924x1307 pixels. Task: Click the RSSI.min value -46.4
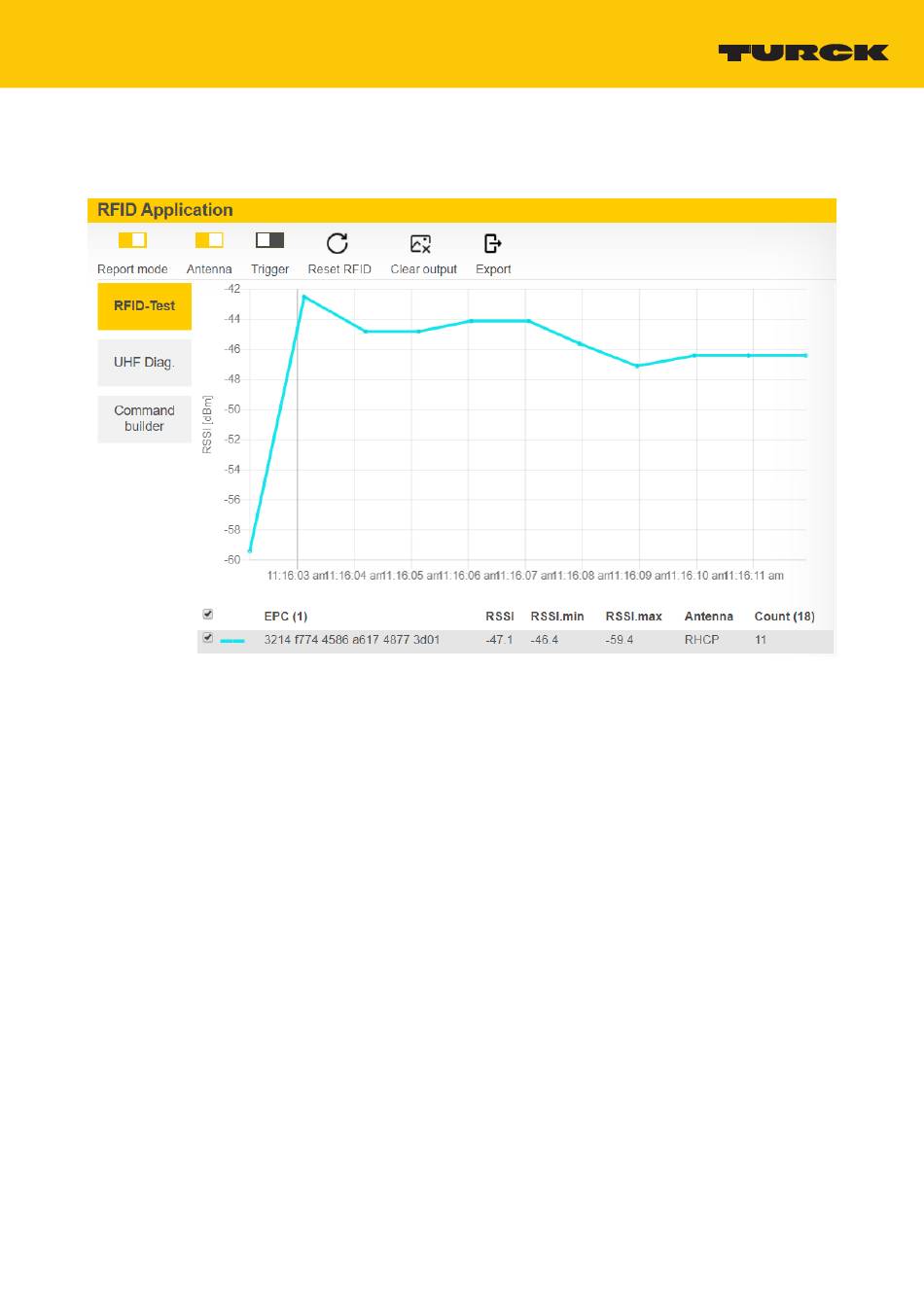pos(545,640)
